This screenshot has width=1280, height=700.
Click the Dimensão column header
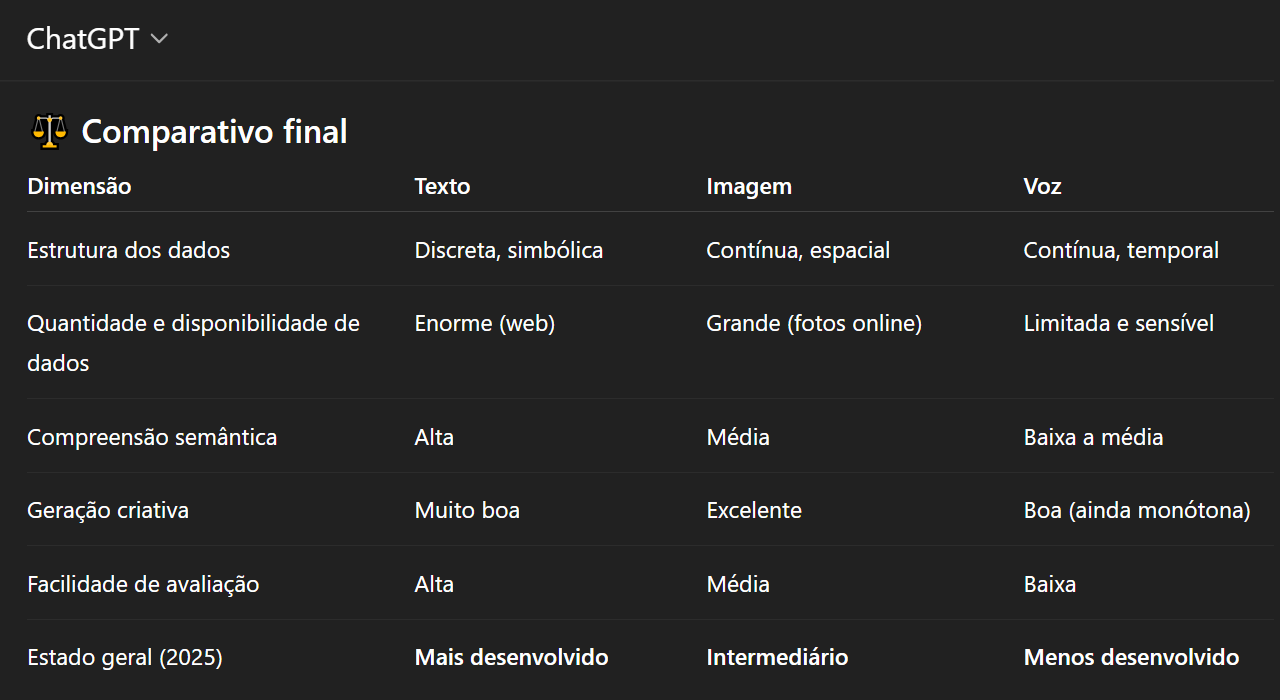pos(79,186)
